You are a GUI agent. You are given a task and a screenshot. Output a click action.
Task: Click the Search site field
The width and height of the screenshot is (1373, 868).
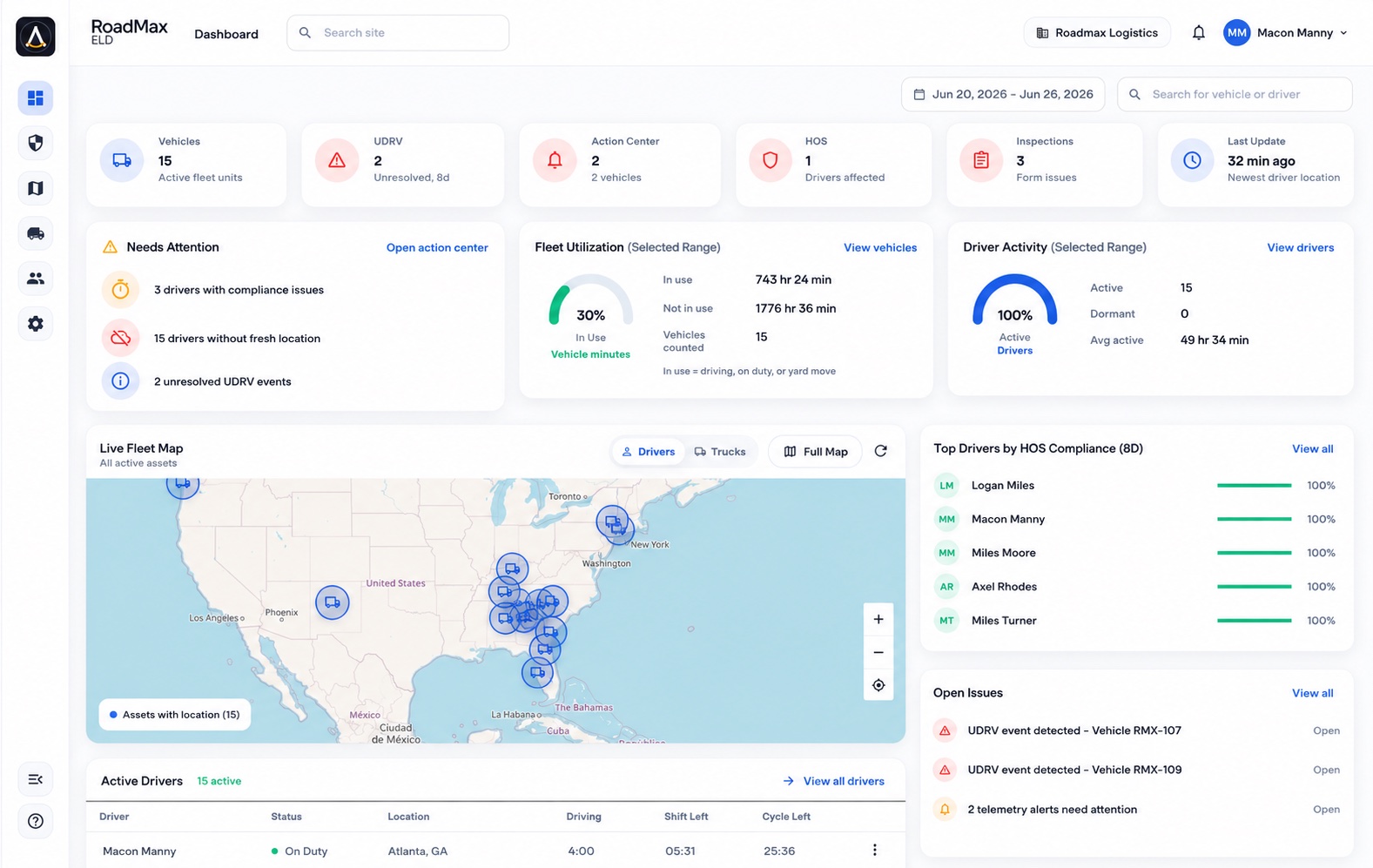point(398,33)
